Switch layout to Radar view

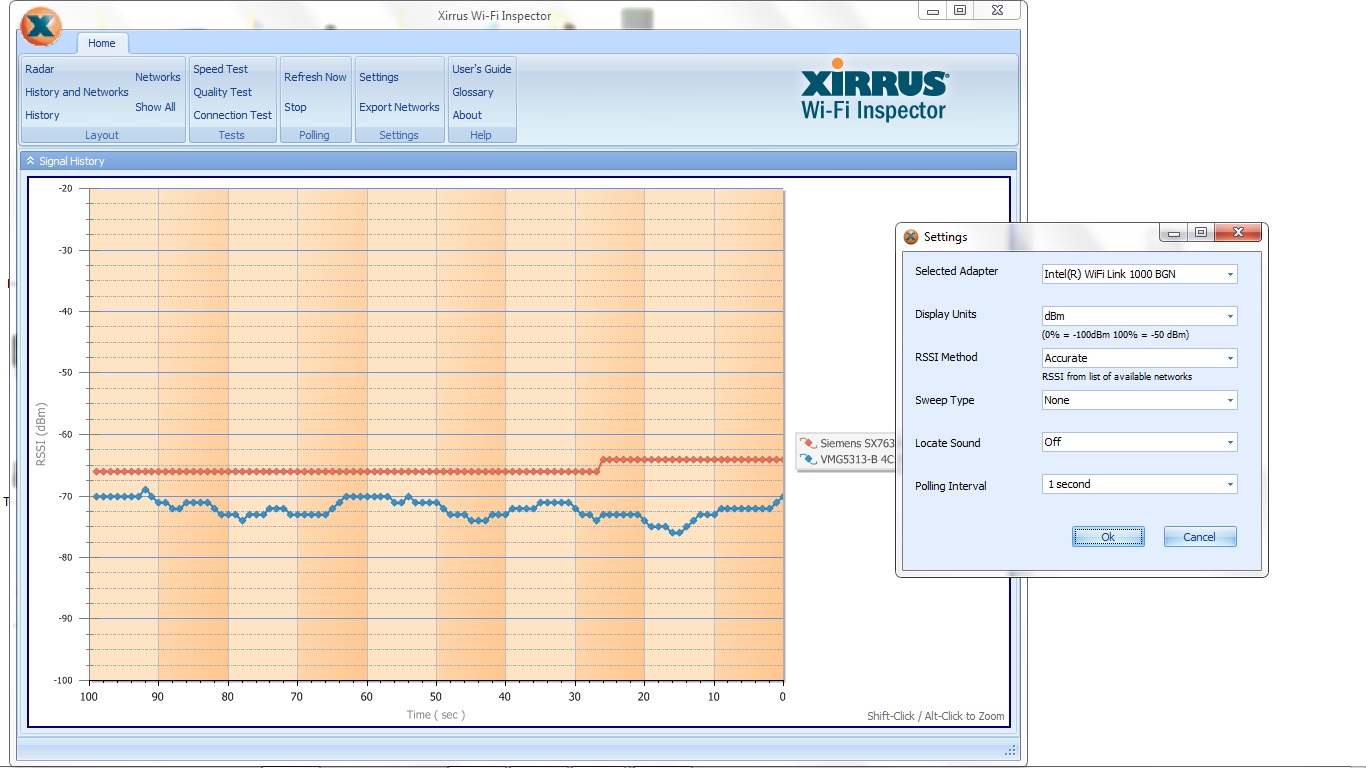(x=40, y=69)
